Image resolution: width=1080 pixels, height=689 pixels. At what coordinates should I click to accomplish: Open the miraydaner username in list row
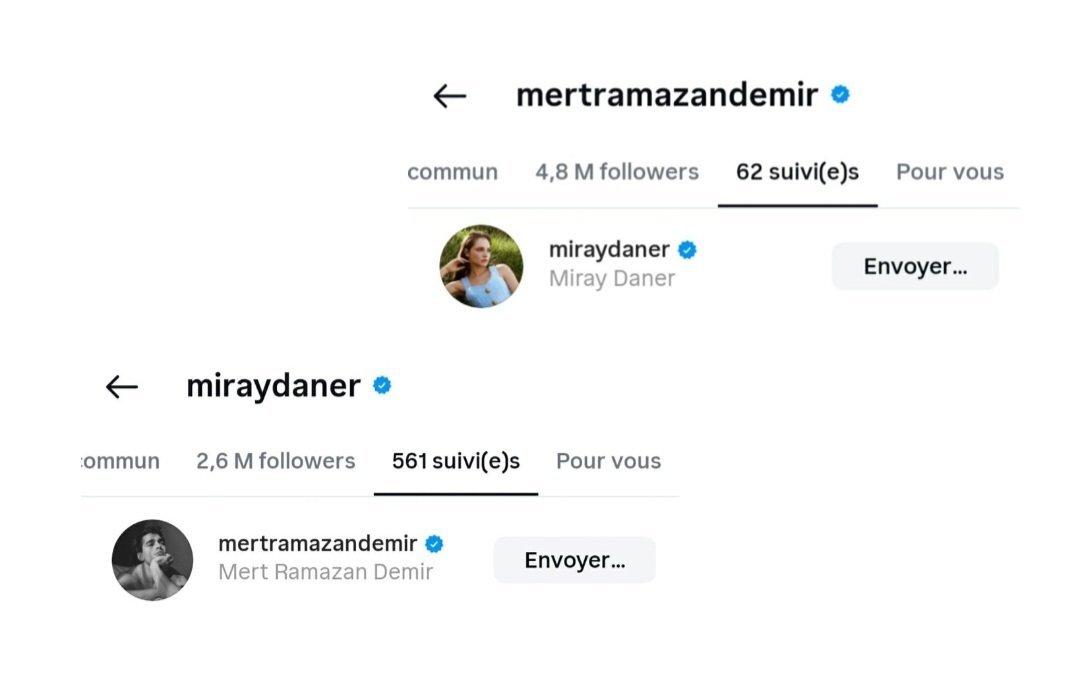click(x=610, y=250)
